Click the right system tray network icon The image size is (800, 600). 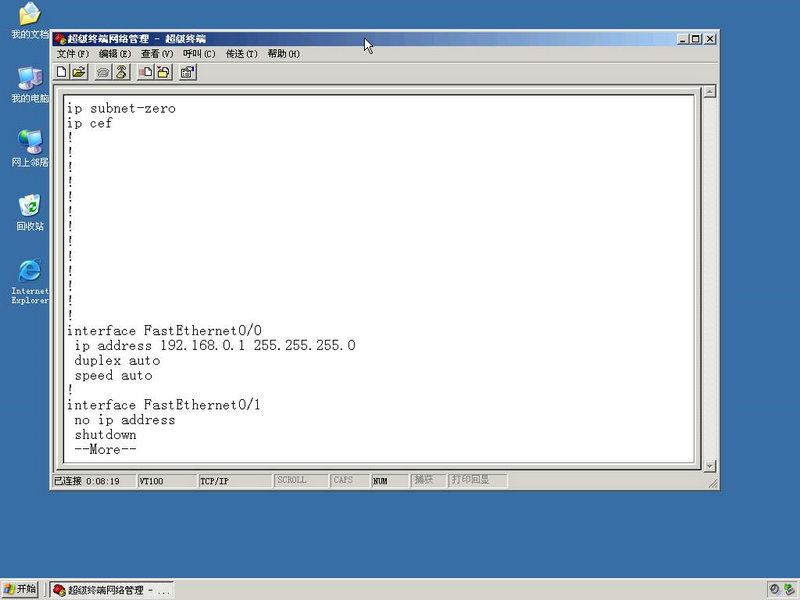(x=790, y=589)
